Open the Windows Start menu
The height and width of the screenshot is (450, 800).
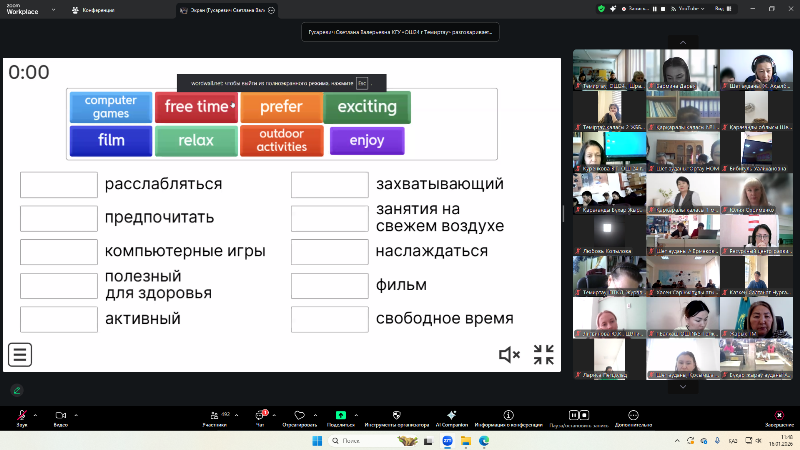point(318,440)
